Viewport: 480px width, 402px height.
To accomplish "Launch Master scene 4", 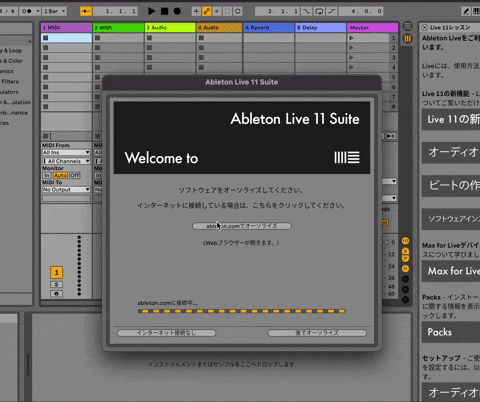I will [351, 67].
